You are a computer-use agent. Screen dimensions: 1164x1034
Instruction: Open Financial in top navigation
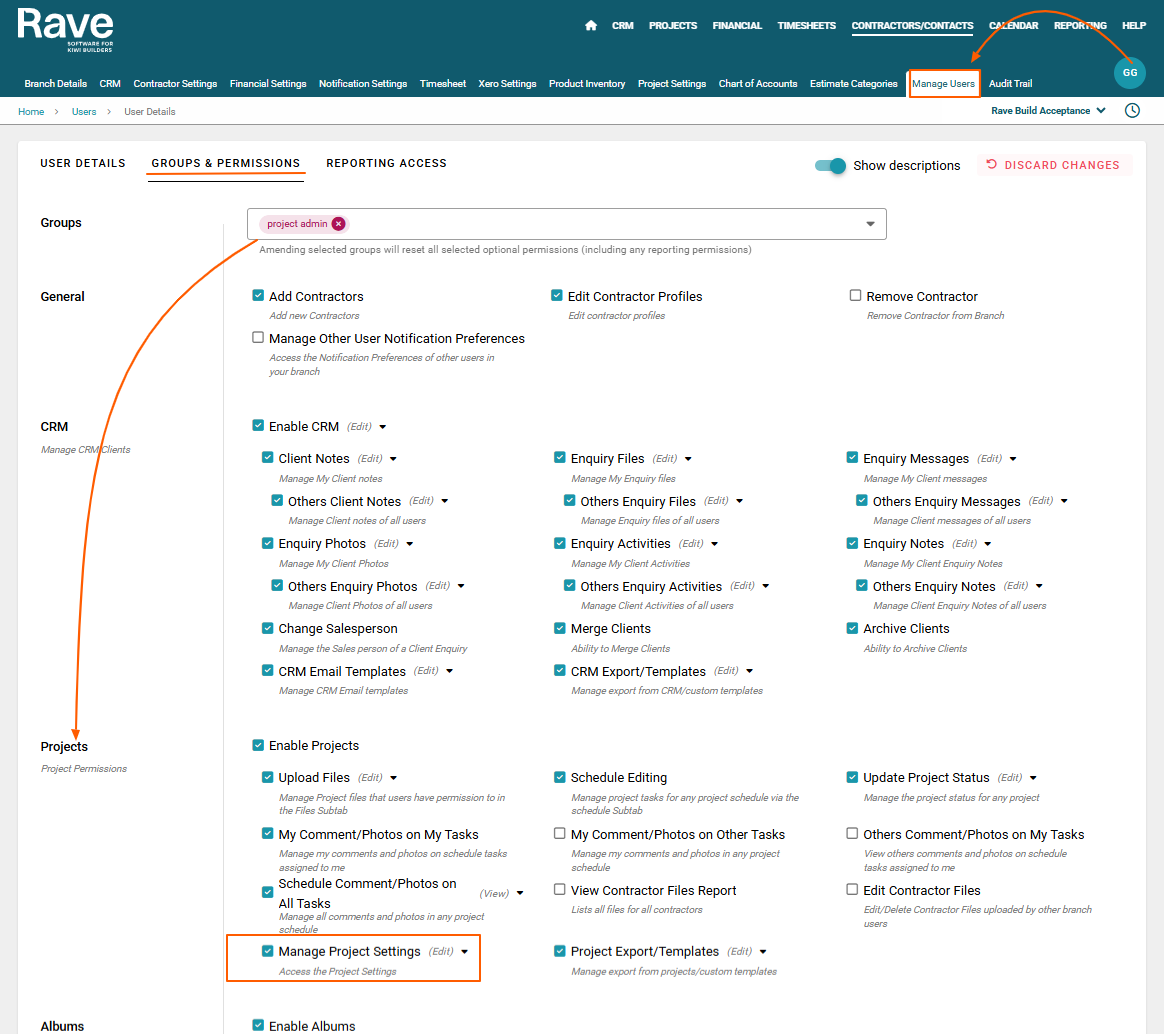coord(737,26)
